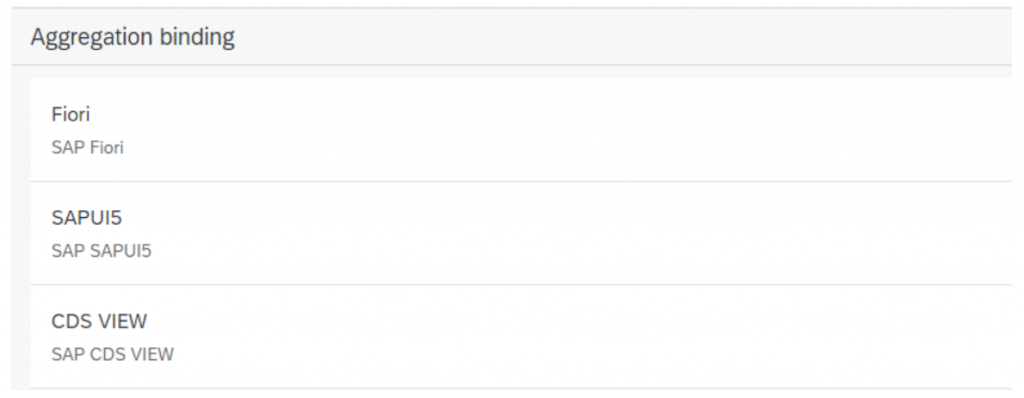Click empty area of CDS VIEW row
This screenshot has width=1024, height=398.
(588, 337)
